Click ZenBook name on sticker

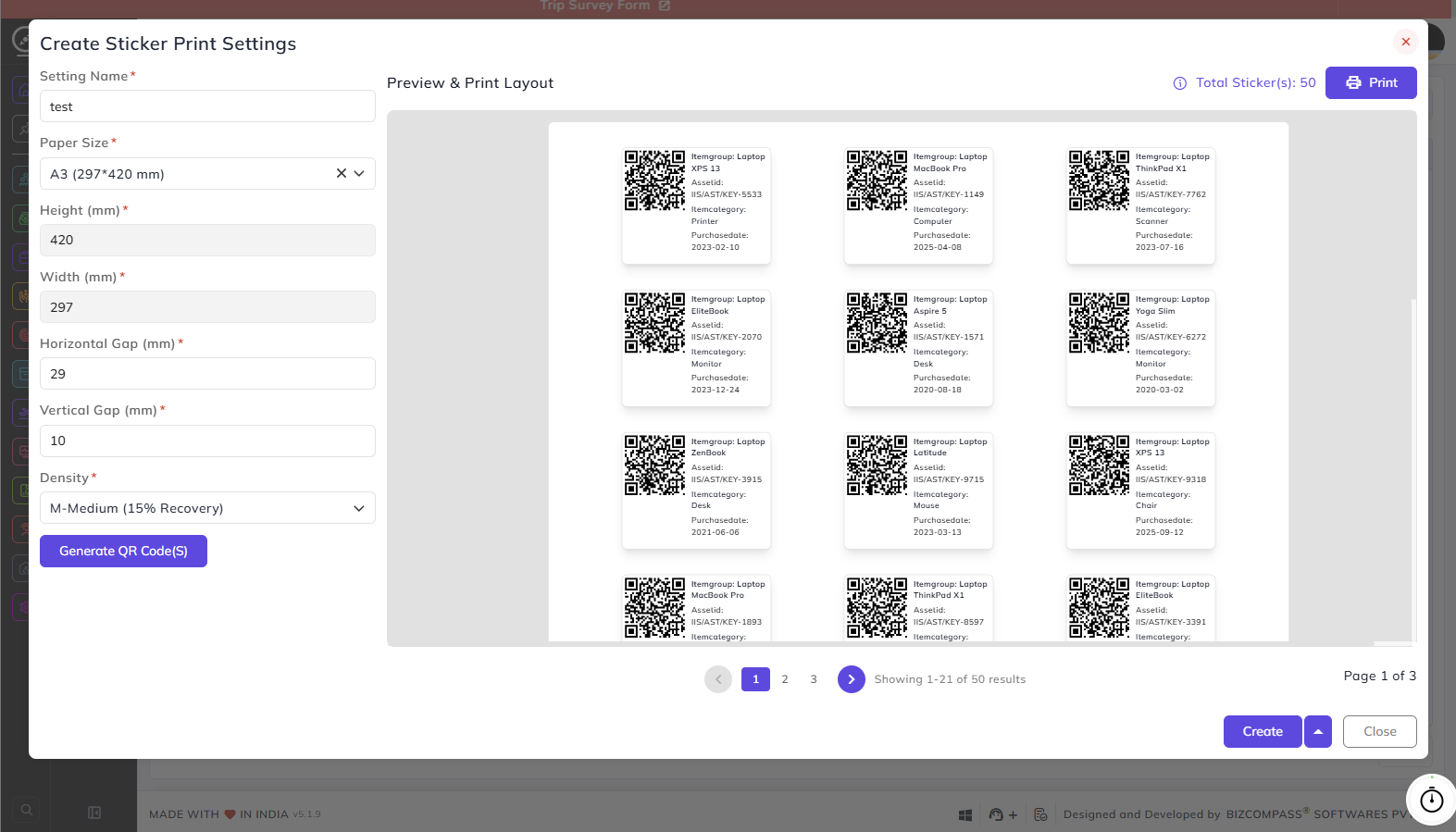click(708, 453)
